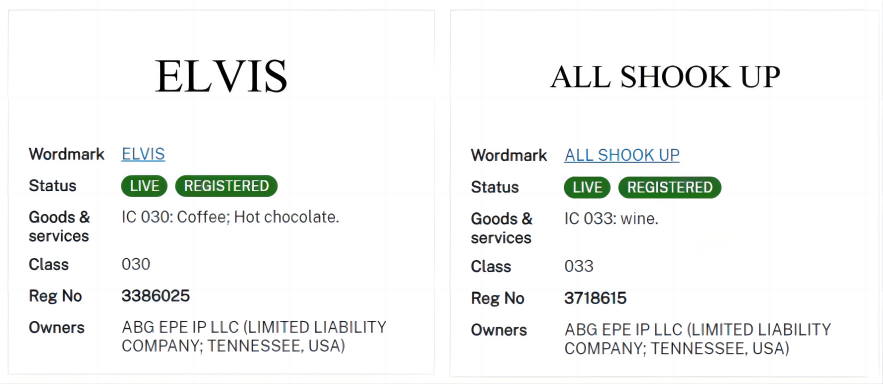Open the ALL SHOOK UP wordmark link

pos(622,155)
